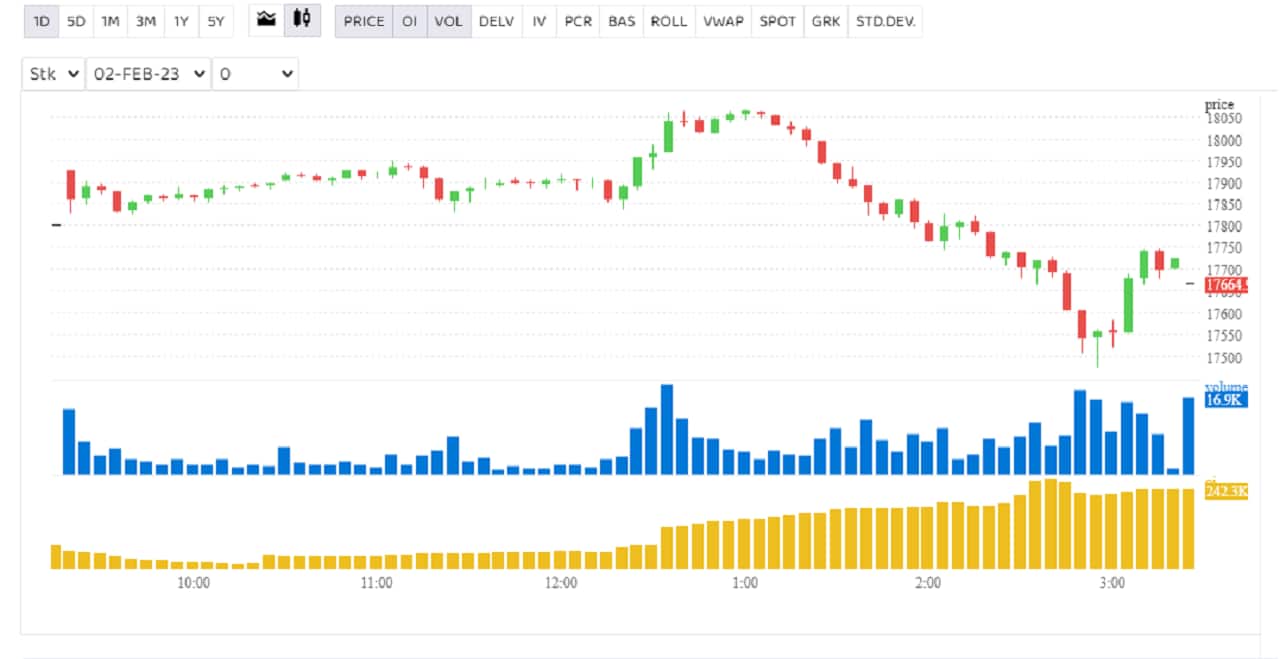Select the candlestick chart icon
The height and width of the screenshot is (659, 1280).
301,19
